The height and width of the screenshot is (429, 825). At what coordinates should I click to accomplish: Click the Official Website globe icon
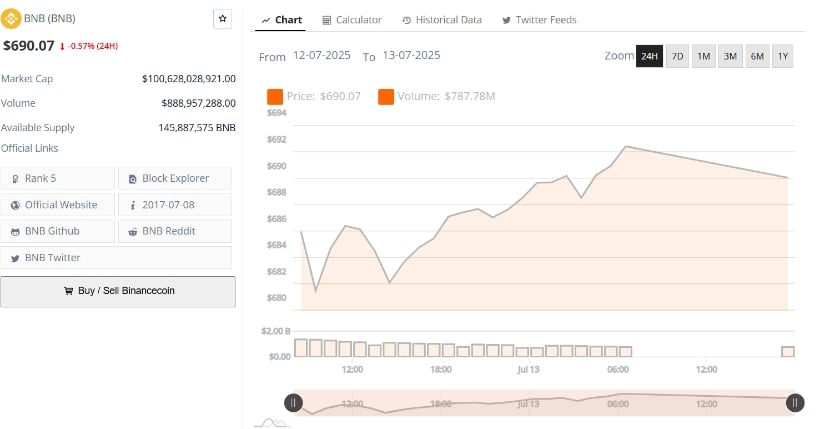click(15, 205)
